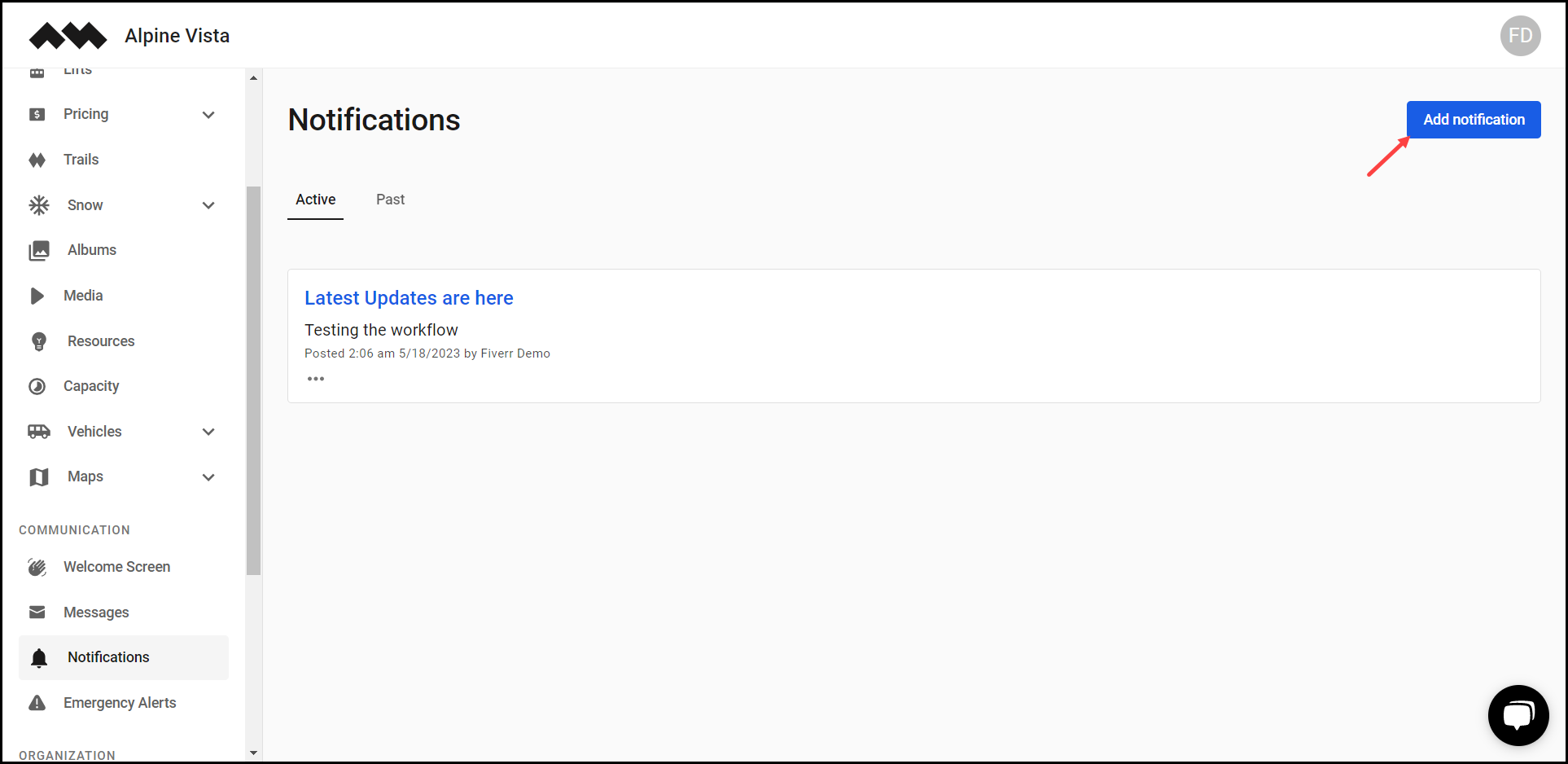
Task: Click the Notifications bell icon
Action: click(37, 657)
